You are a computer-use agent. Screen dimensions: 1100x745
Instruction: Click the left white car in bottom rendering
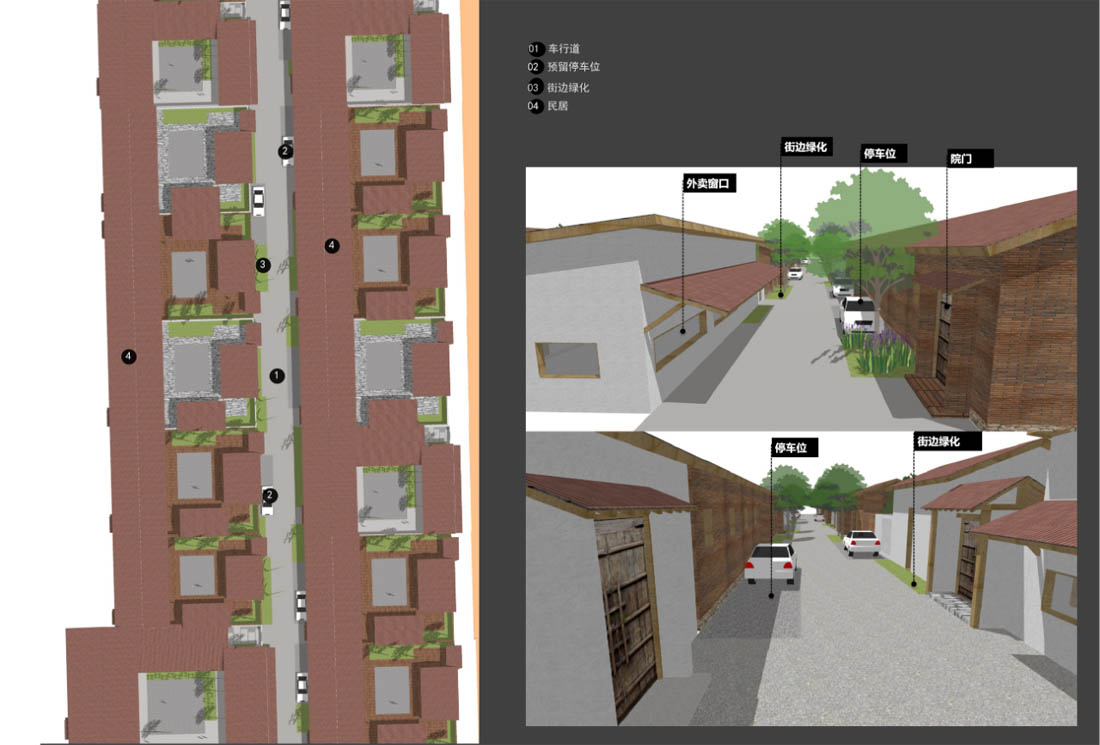point(771,563)
